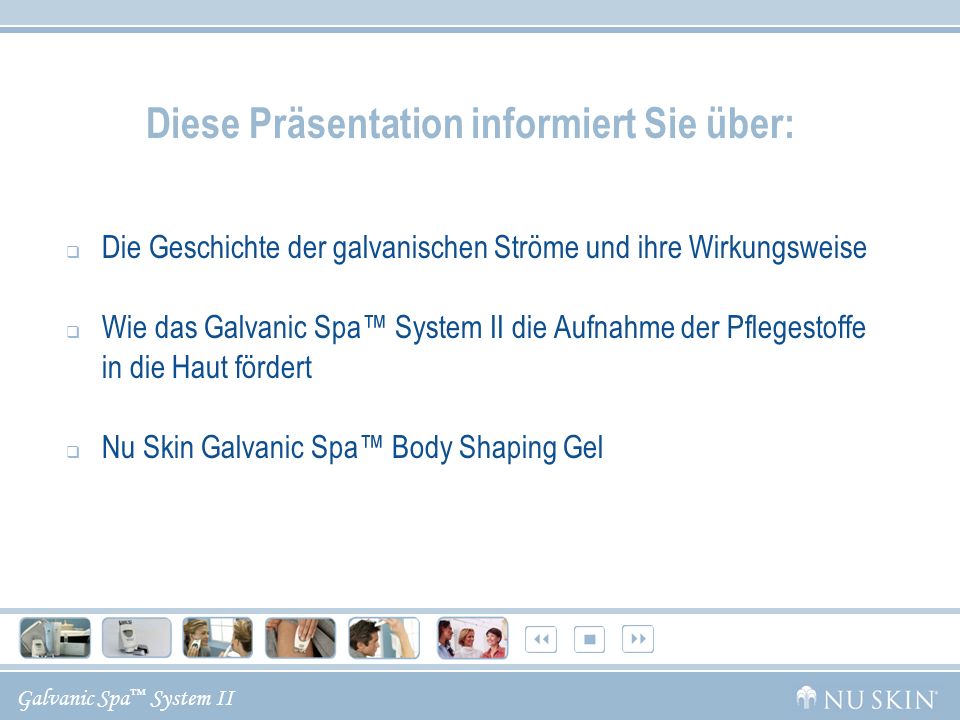The image size is (960, 720).
Task: Open the thumbnail of devices and equipment
Action: [55, 638]
